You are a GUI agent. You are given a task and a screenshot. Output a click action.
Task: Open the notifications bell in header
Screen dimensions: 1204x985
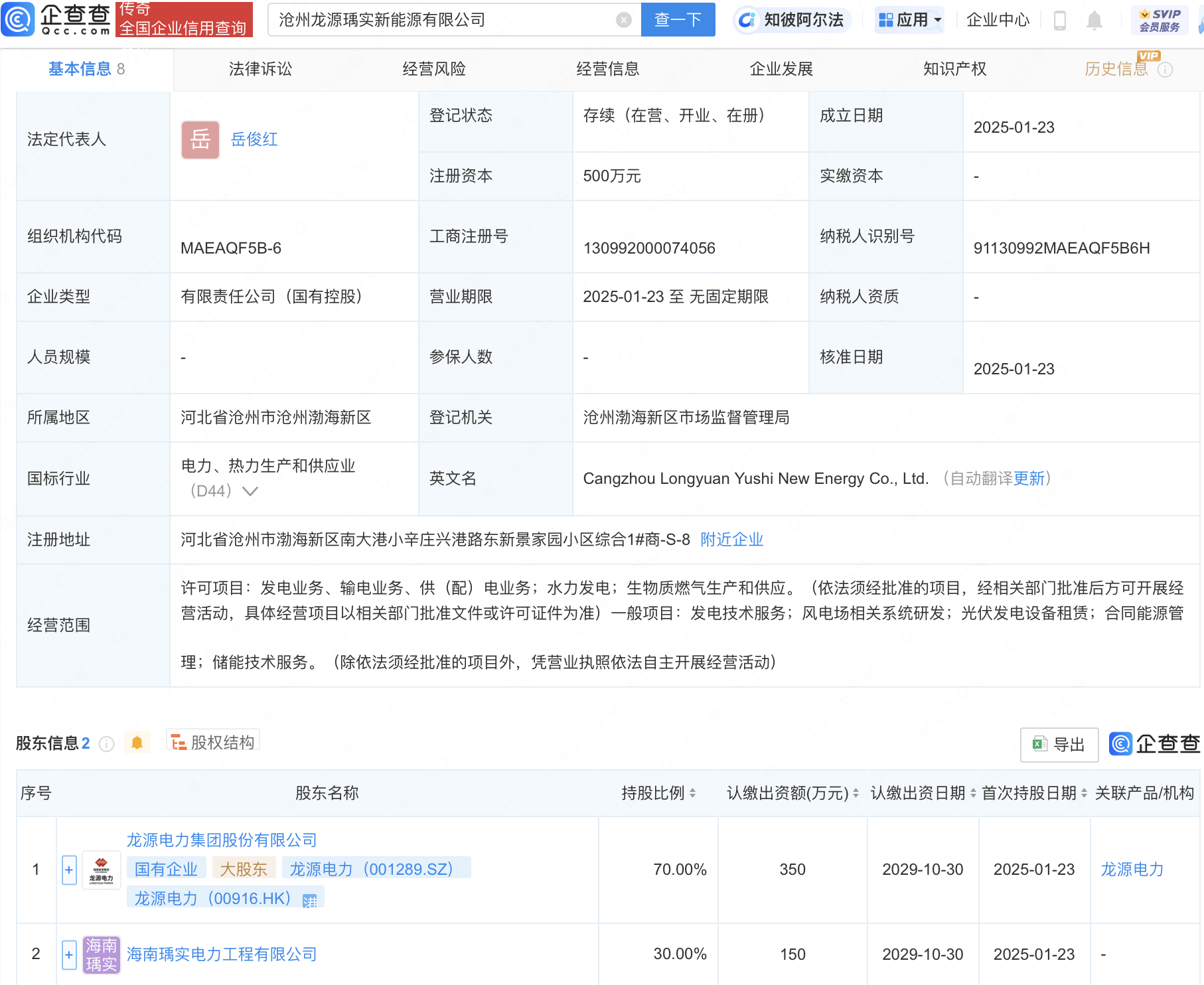click(1094, 21)
